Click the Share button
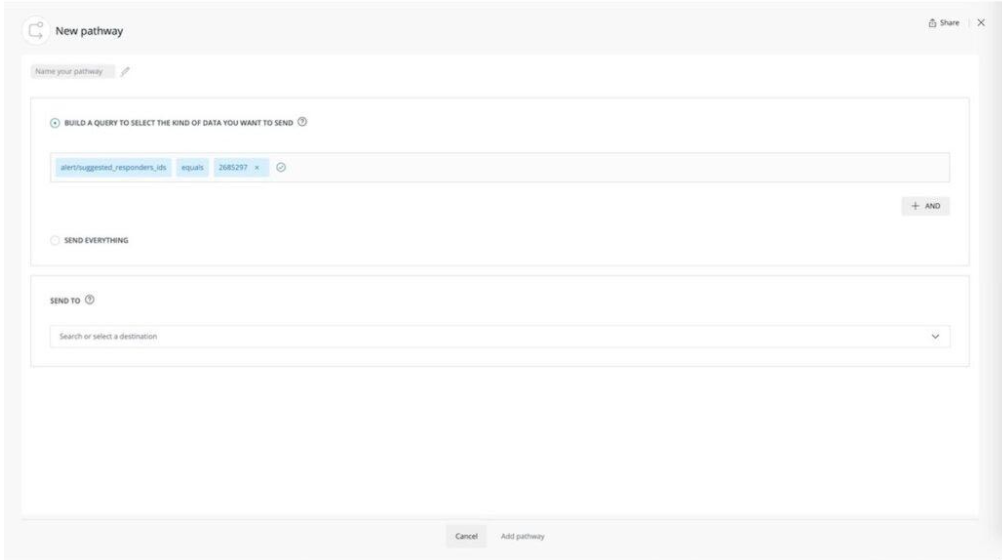Viewport: 1002px width, 560px height. (x=944, y=23)
